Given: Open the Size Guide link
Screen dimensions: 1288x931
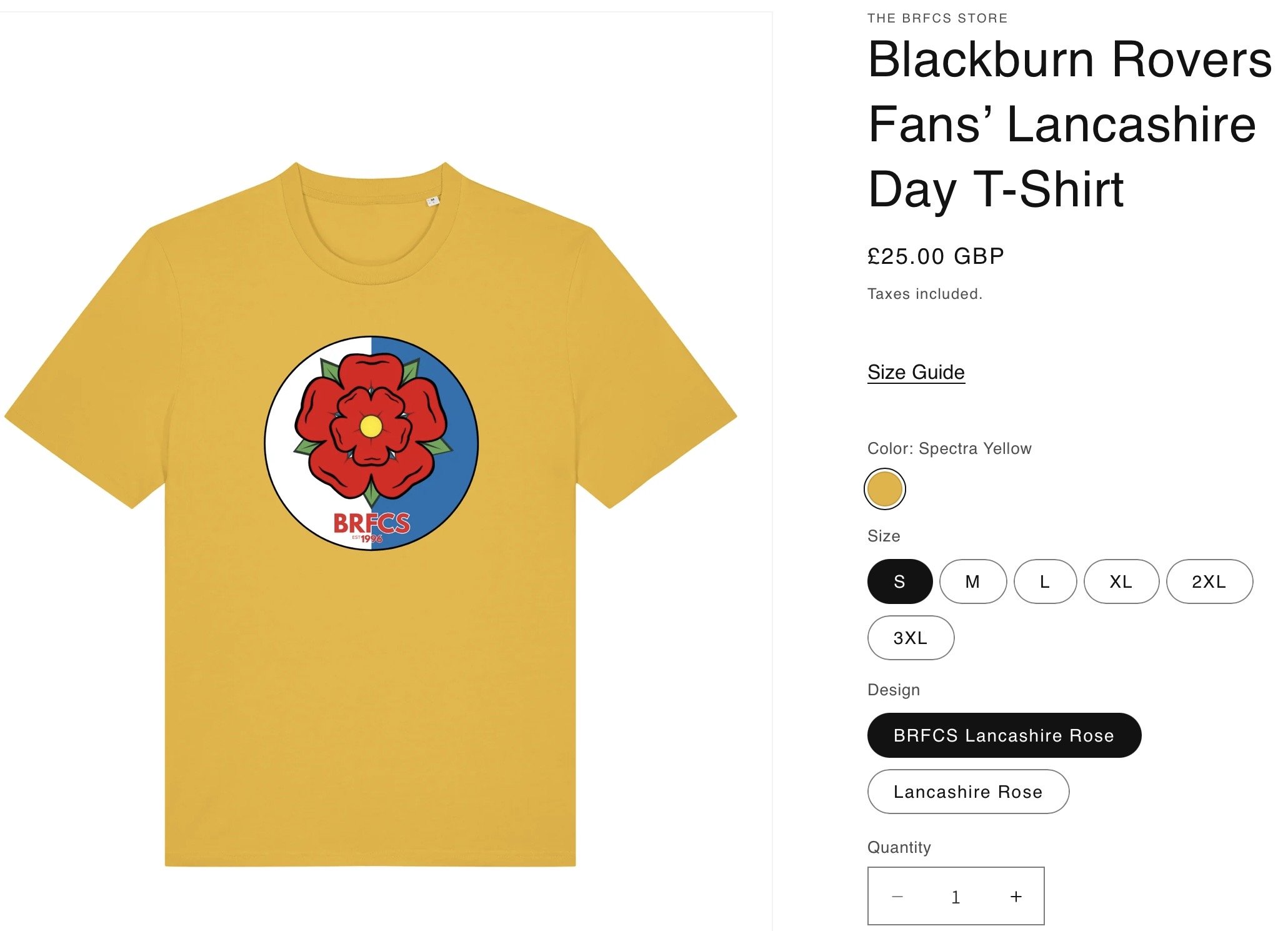Looking at the screenshot, I should tap(916, 372).
